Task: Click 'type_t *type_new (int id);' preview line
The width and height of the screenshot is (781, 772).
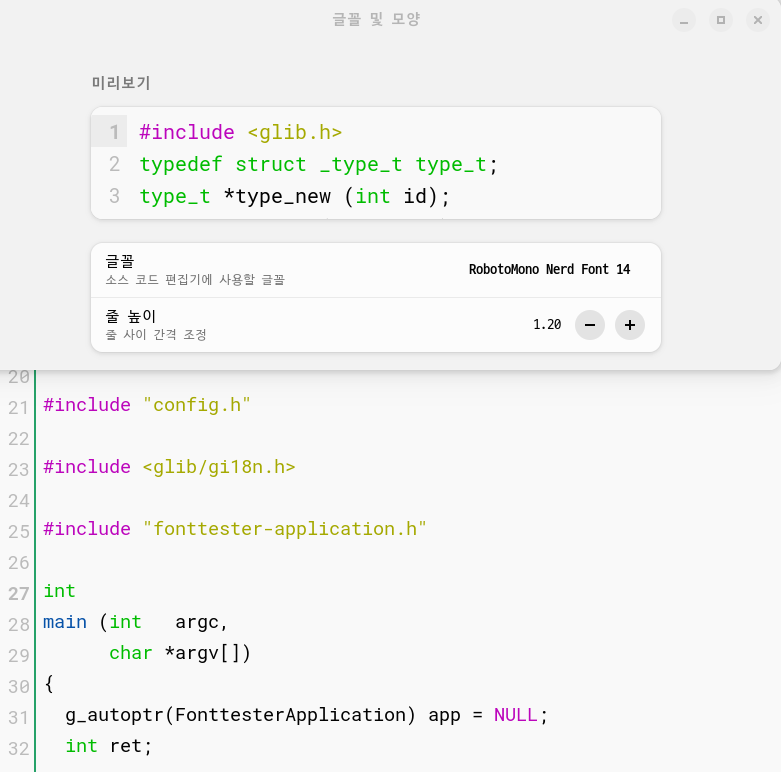Action: coord(294,196)
